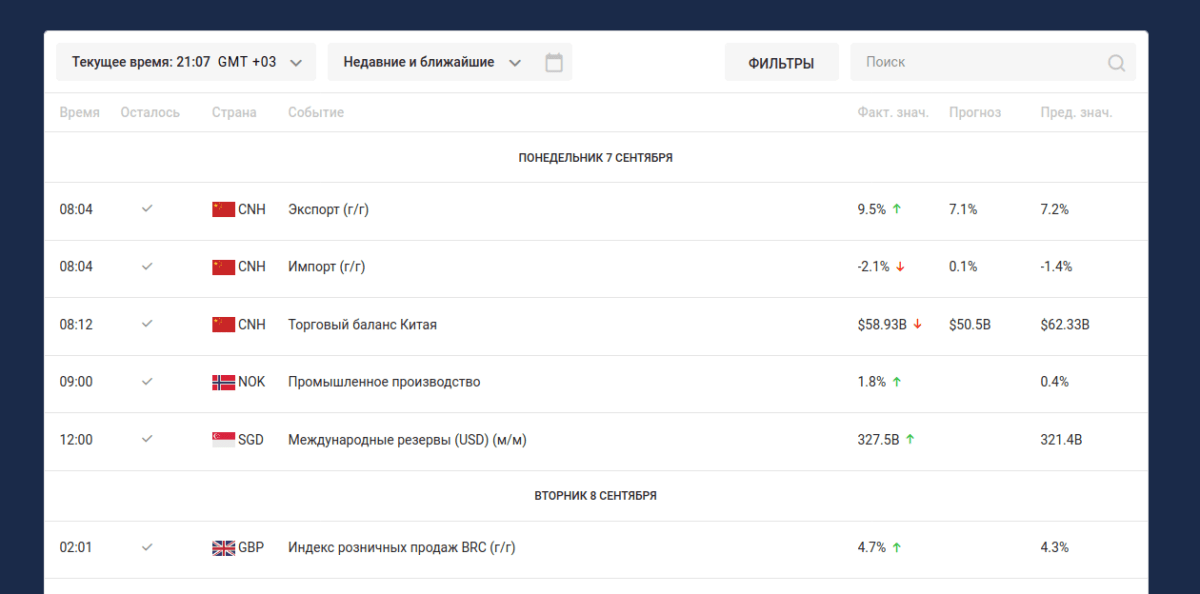Click Norway flag icon next to NOK
1200x594 pixels.
(223, 382)
